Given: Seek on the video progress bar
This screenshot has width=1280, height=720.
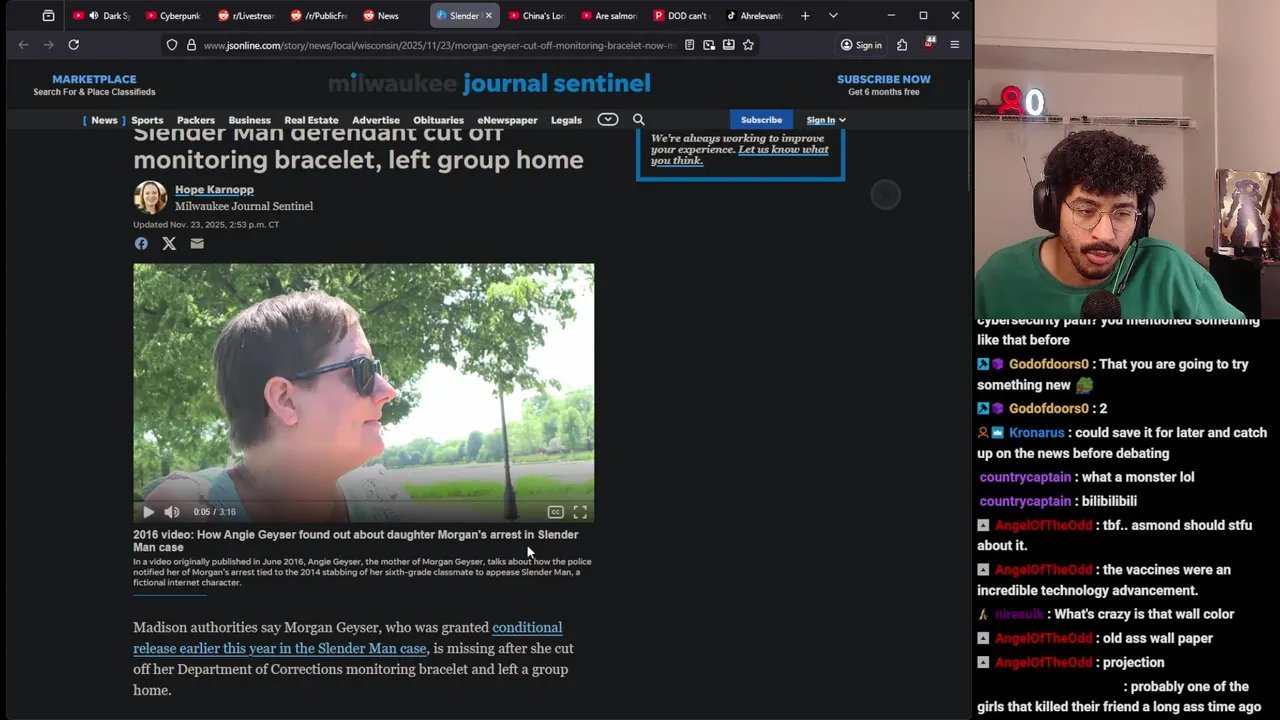Looking at the screenshot, I should tap(363, 500).
